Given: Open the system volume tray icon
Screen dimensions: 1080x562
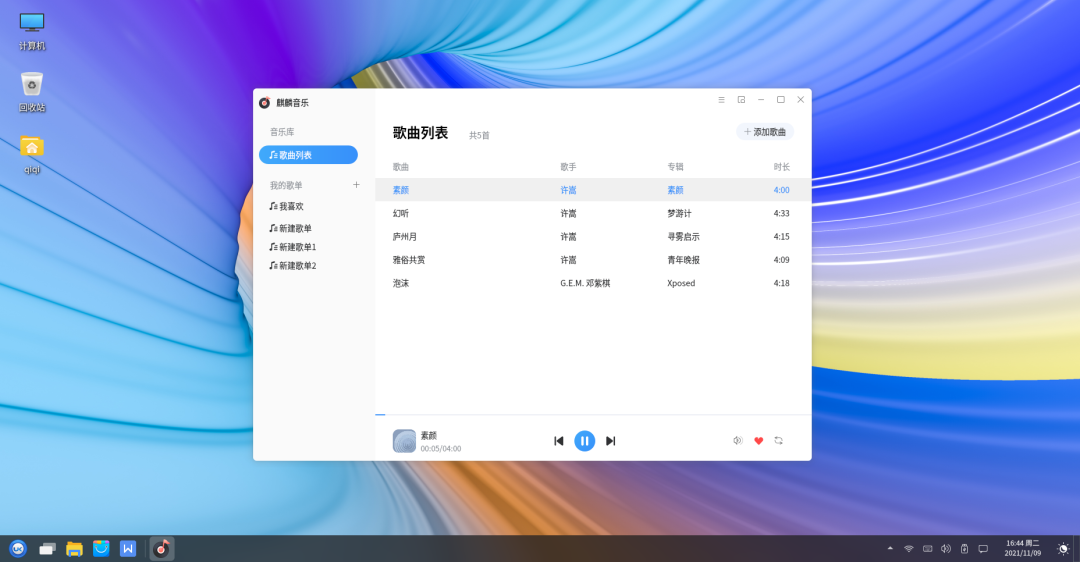Looking at the screenshot, I should coord(946,549).
